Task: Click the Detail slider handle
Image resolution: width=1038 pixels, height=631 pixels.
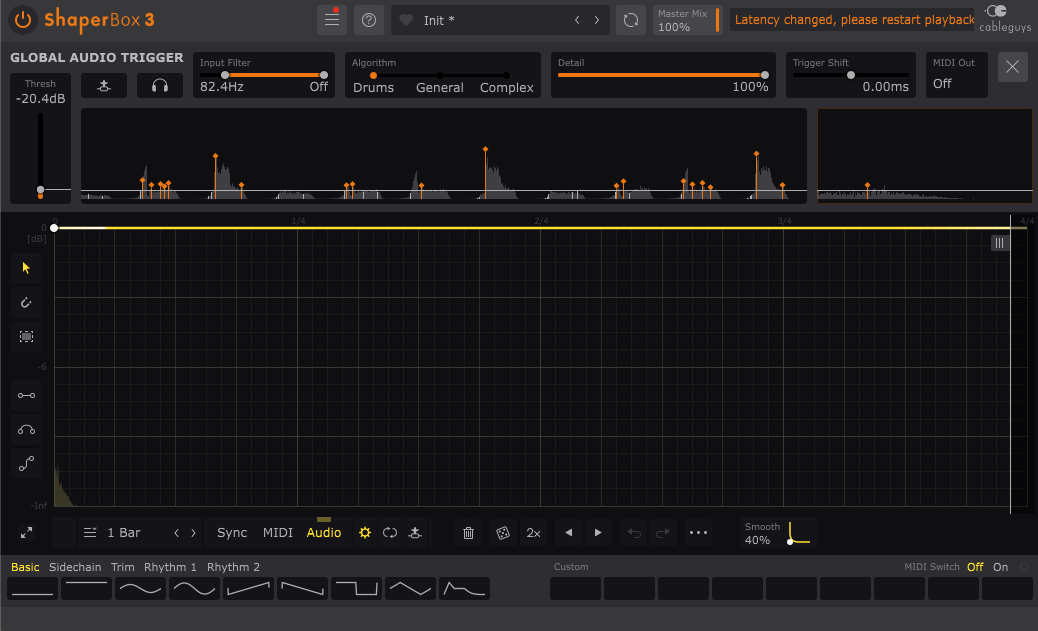Action: coord(765,75)
